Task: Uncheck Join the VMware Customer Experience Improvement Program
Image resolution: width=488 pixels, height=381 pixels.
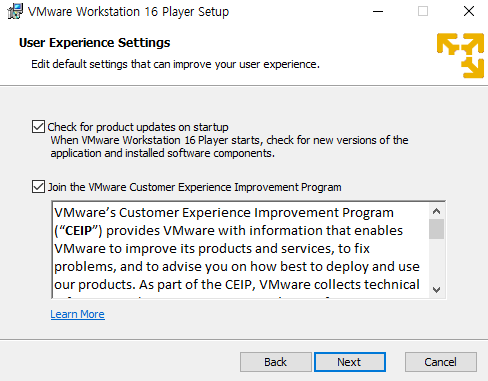Action: [38, 187]
